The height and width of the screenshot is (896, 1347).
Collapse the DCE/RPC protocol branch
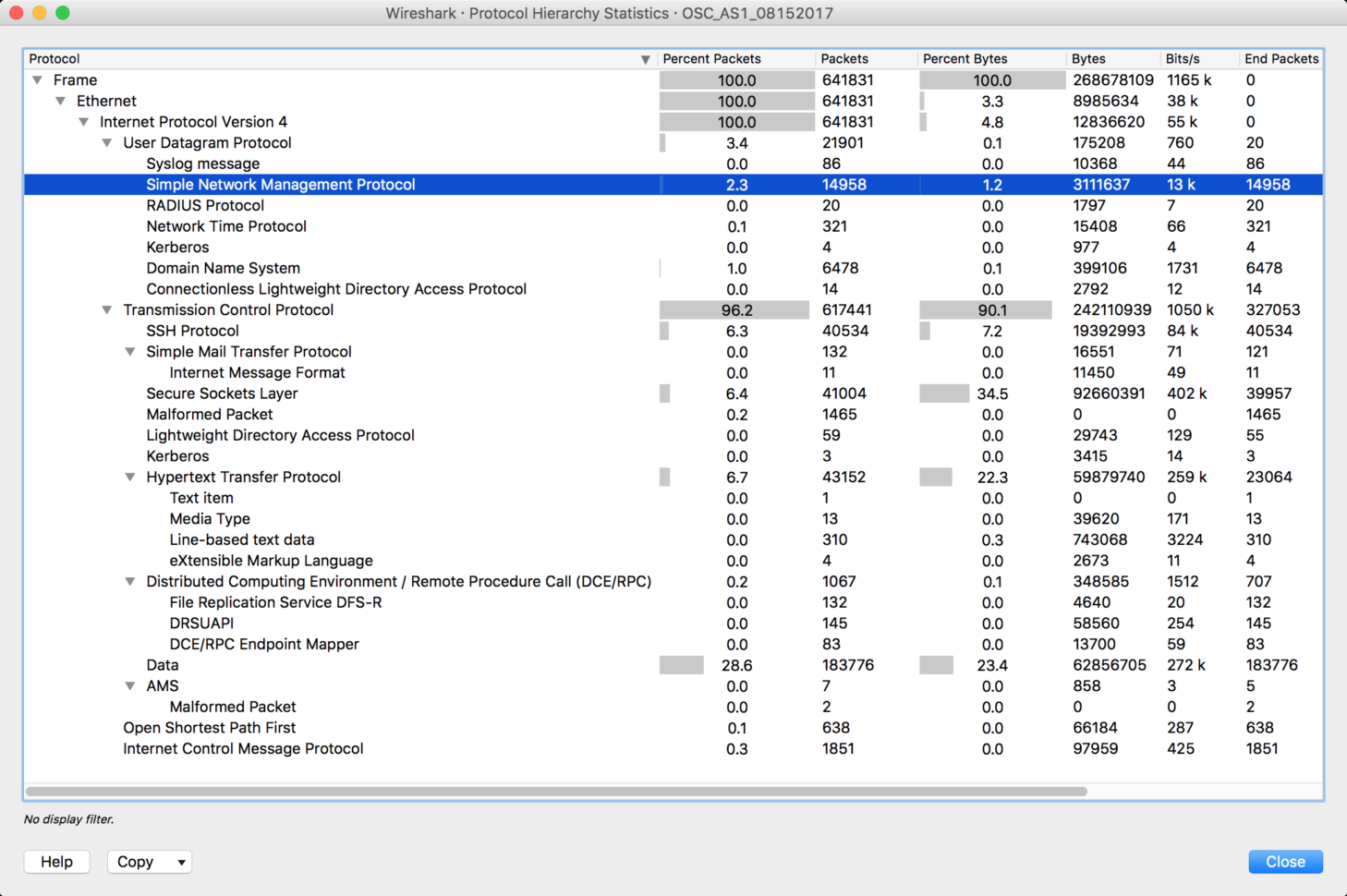[129, 582]
